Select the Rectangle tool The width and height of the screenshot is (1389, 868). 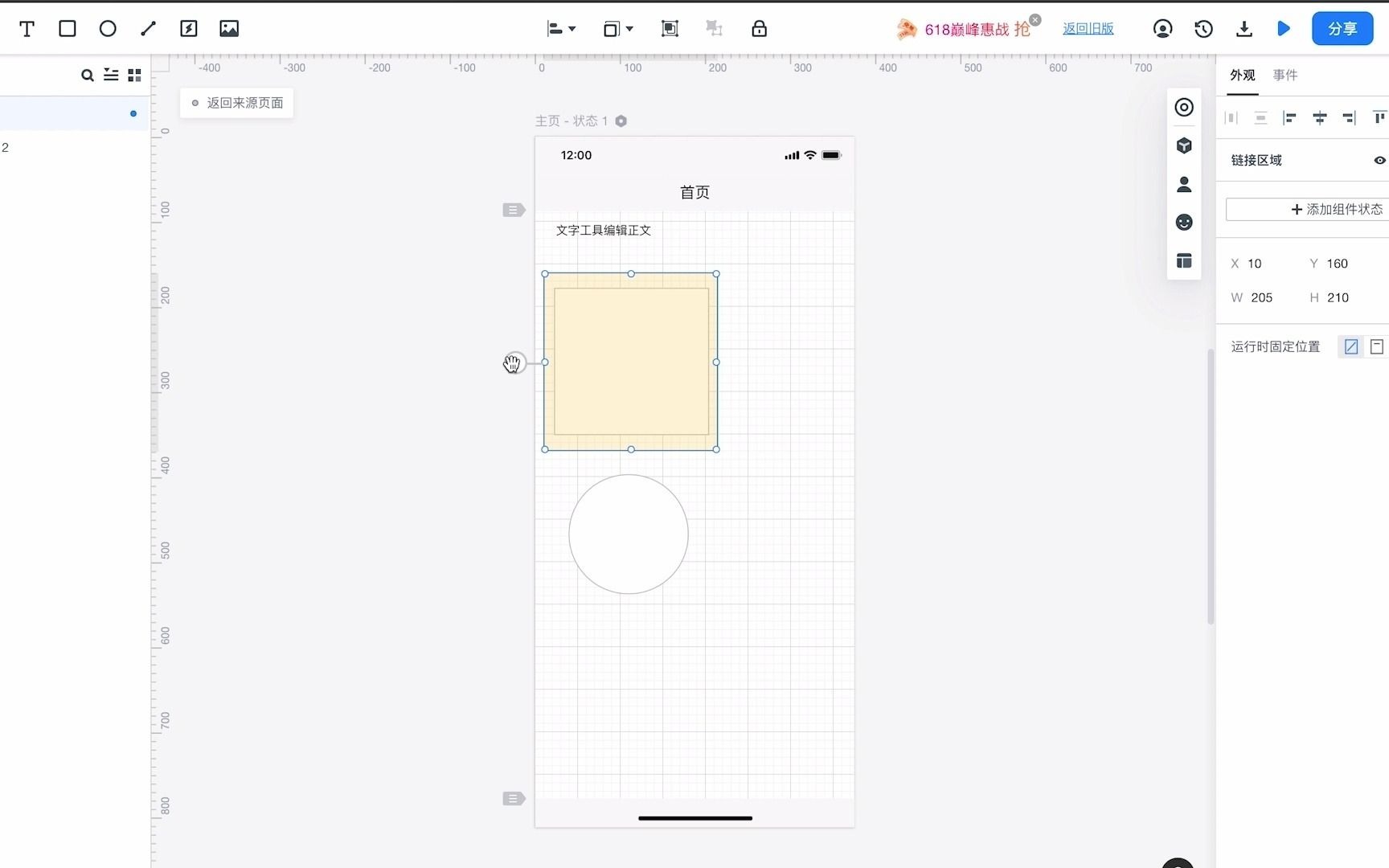click(x=68, y=29)
